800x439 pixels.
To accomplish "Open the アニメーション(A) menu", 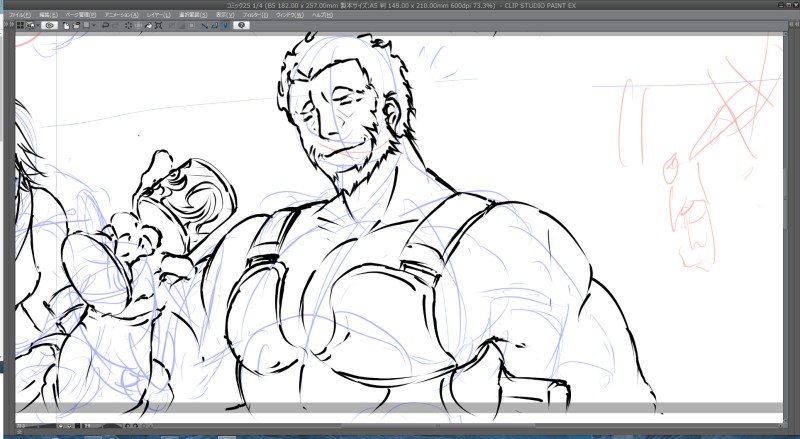I will (x=121, y=15).
